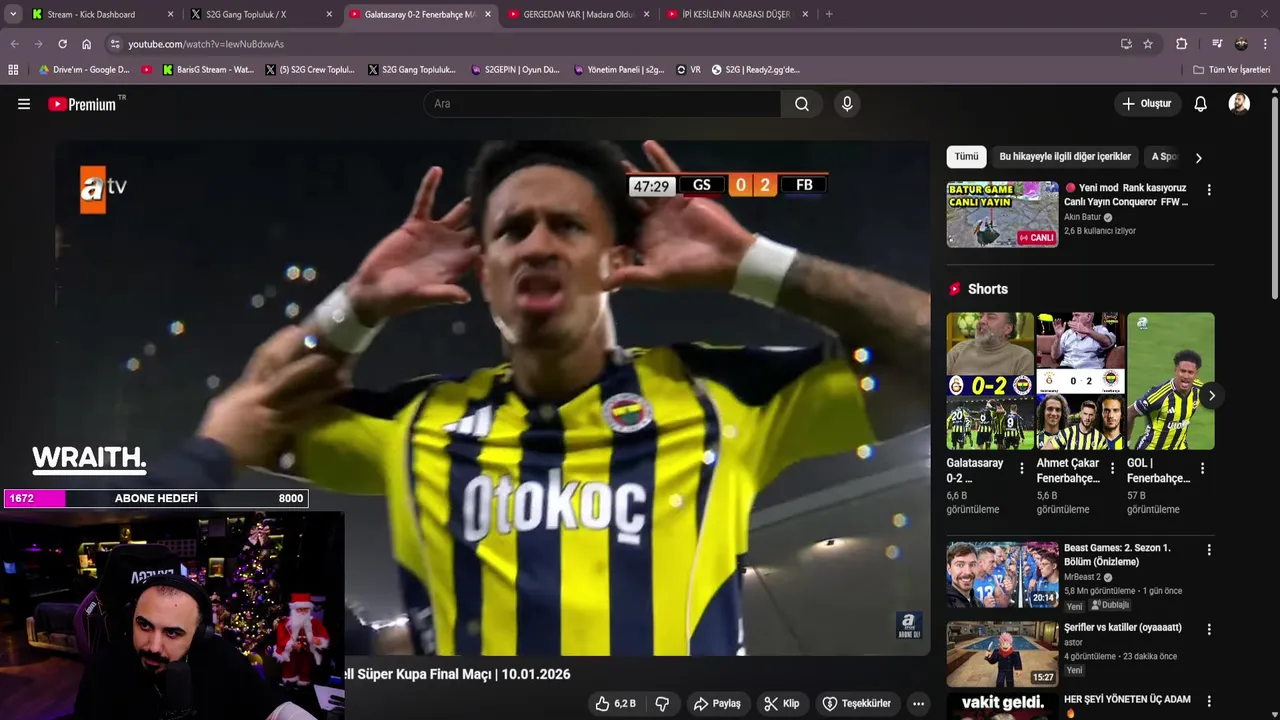Image resolution: width=1280 pixels, height=720 pixels.
Task: Click the Oluştur create button
Action: pos(1147,104)
